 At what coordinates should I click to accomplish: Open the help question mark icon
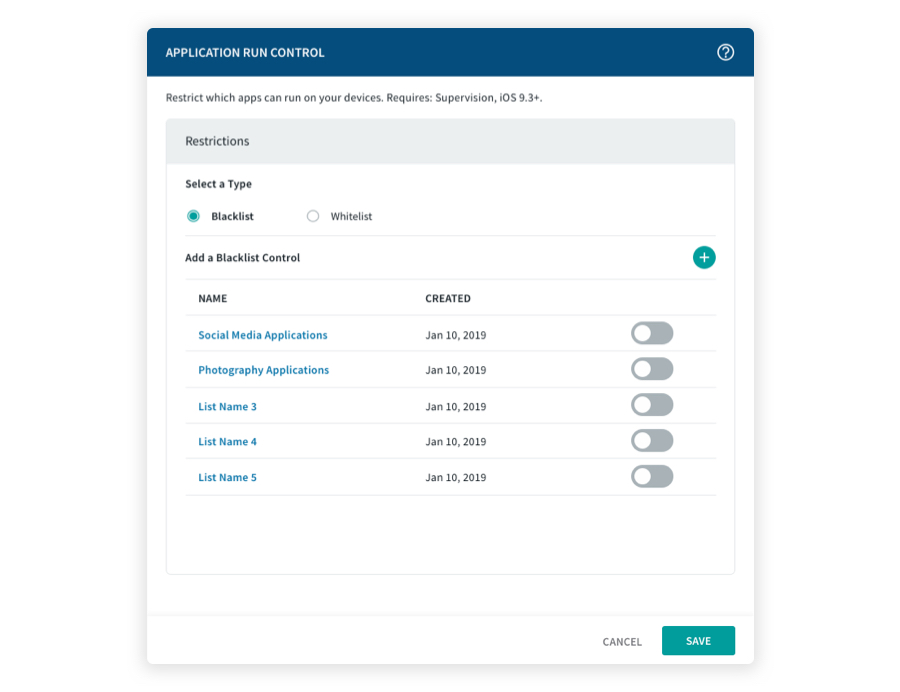(x=726, y=53)
